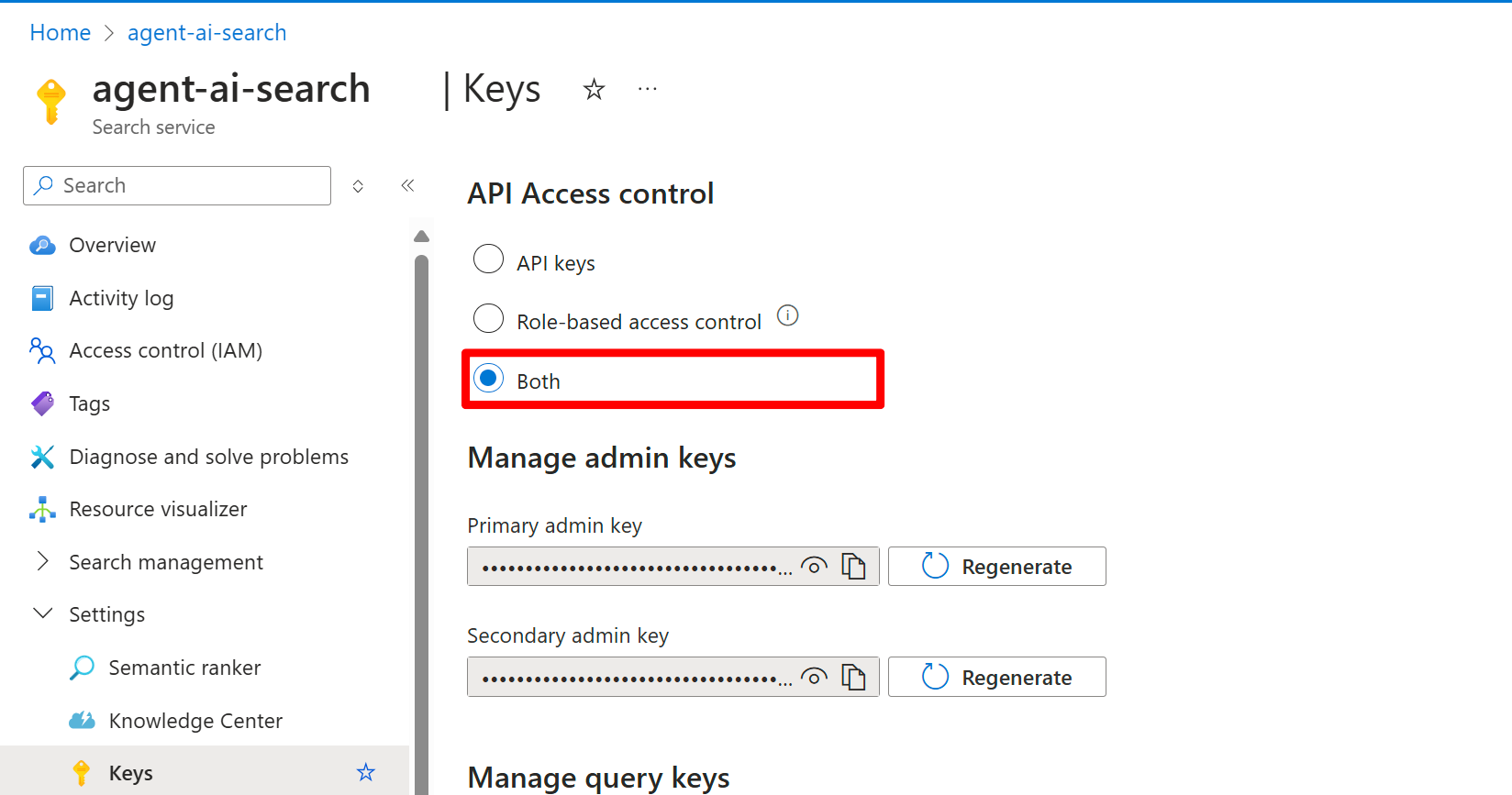
Task: Open Access control (IAM)
Action: point(165,350)
